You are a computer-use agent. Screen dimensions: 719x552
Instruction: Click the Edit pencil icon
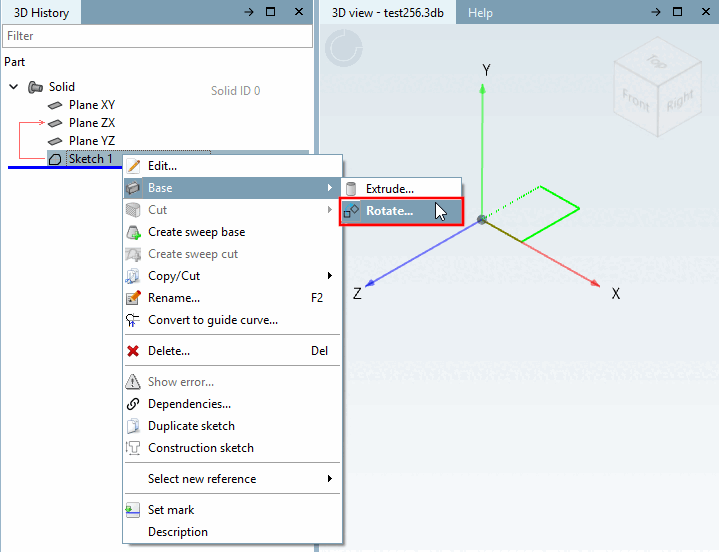pyautogui.click(x=133, y=166)
